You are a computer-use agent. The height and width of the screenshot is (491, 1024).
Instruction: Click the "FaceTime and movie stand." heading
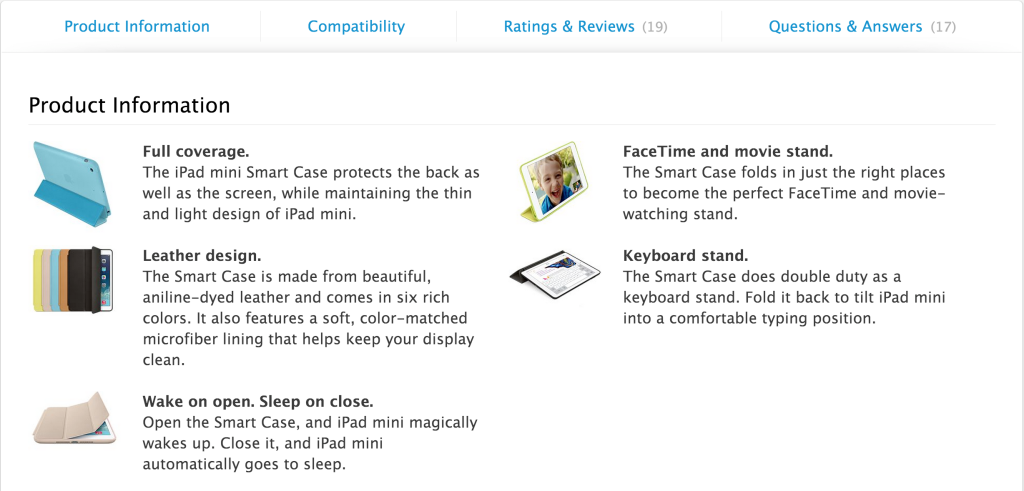tap(727, 152)
